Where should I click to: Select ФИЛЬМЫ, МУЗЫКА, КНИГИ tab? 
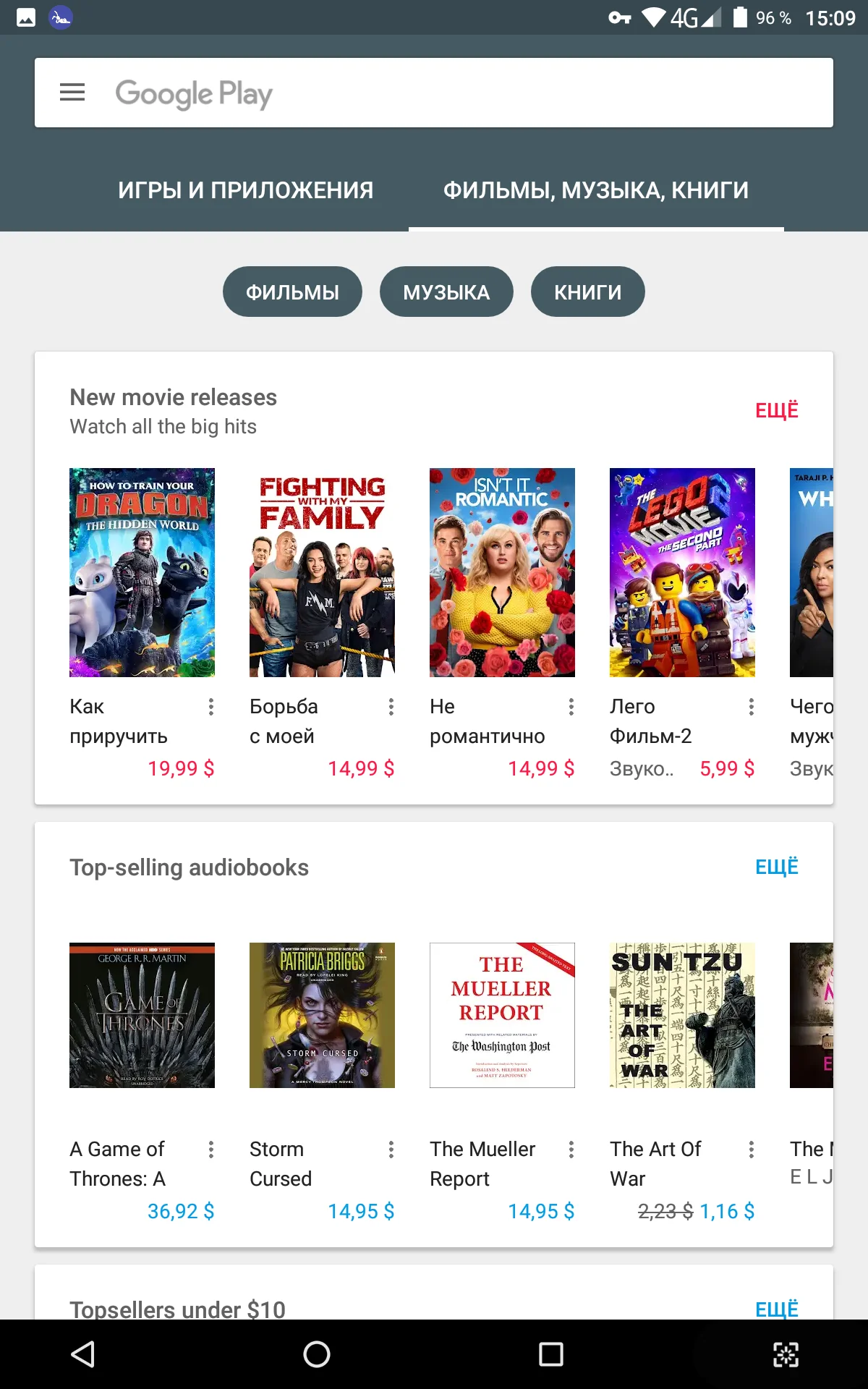pos(596,190)
